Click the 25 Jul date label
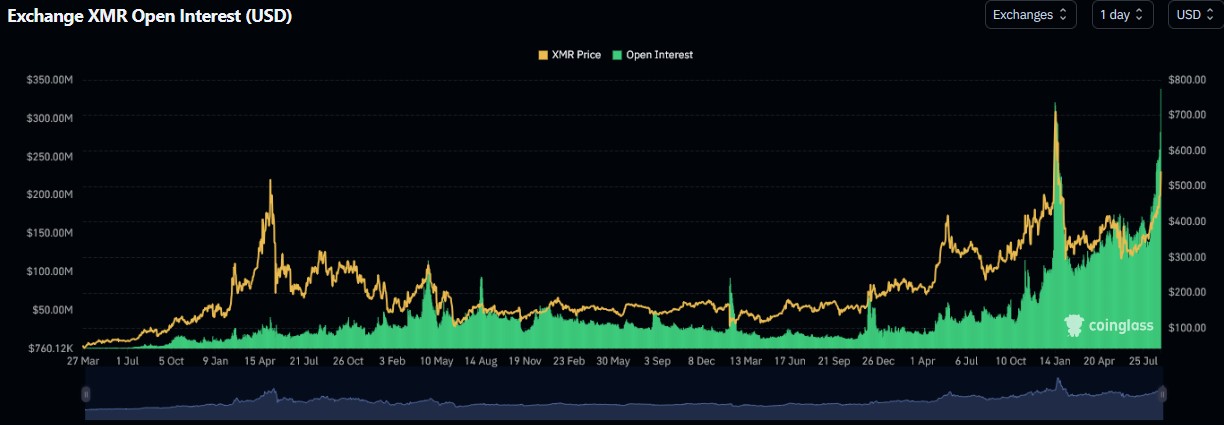This screenshot has height=425, width=1224. (1142, 361)
